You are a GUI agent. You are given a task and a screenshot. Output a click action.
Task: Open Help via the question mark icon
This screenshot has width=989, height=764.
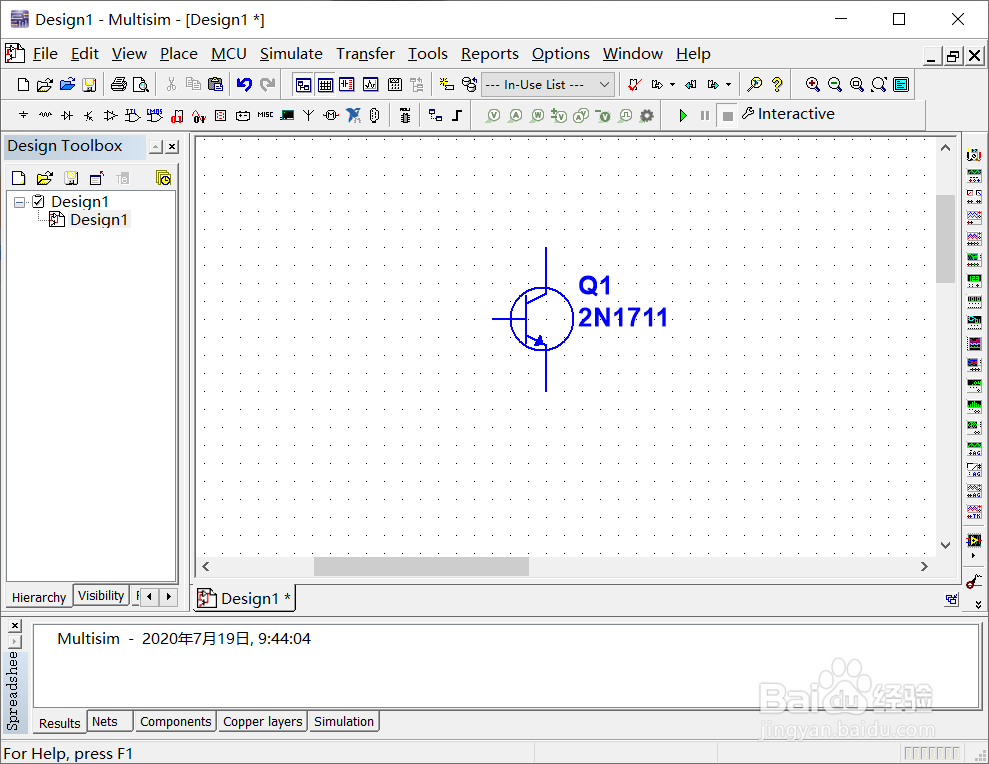777,85
